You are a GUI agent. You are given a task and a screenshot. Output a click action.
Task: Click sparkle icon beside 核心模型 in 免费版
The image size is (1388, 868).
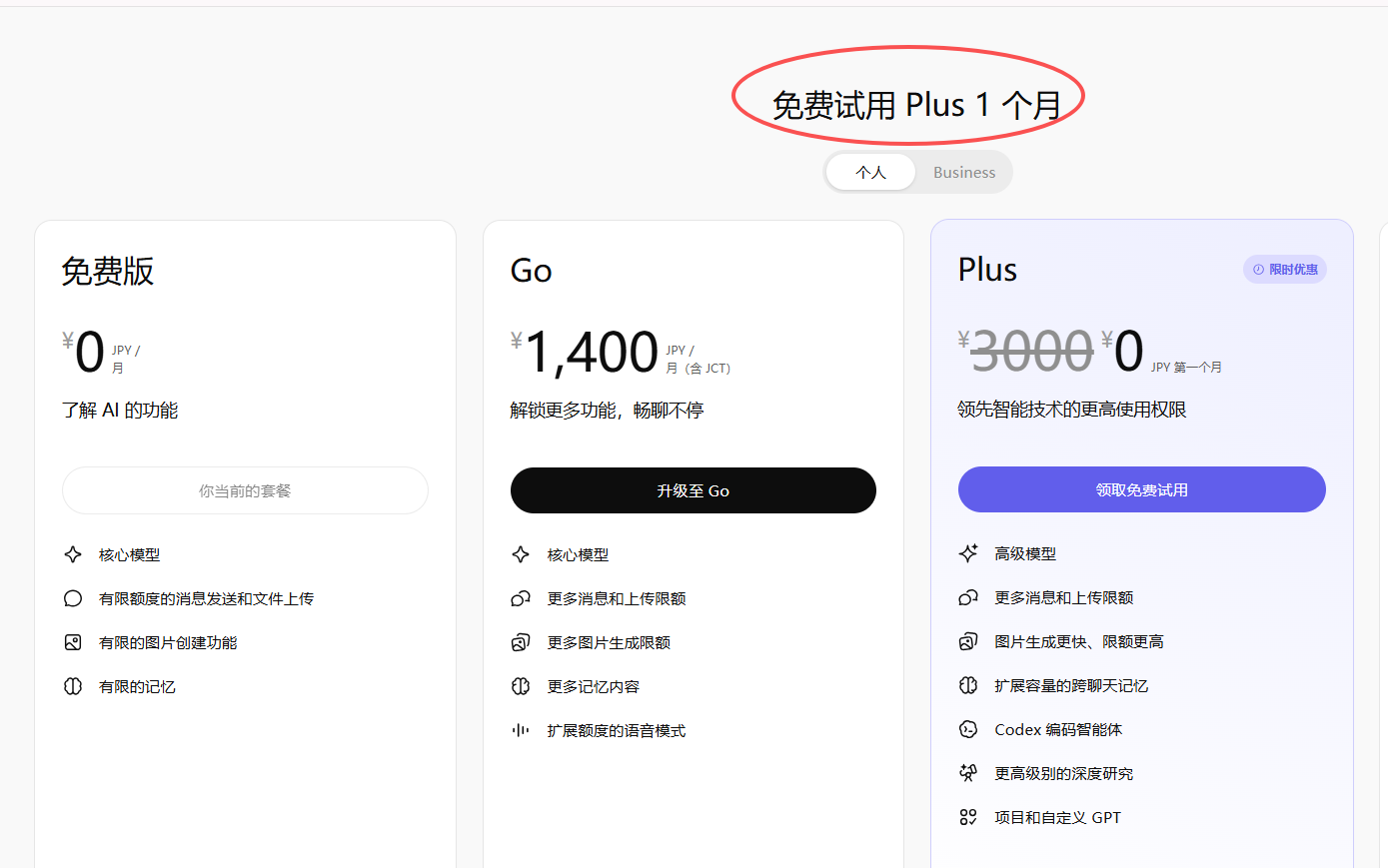coord(73,554)
